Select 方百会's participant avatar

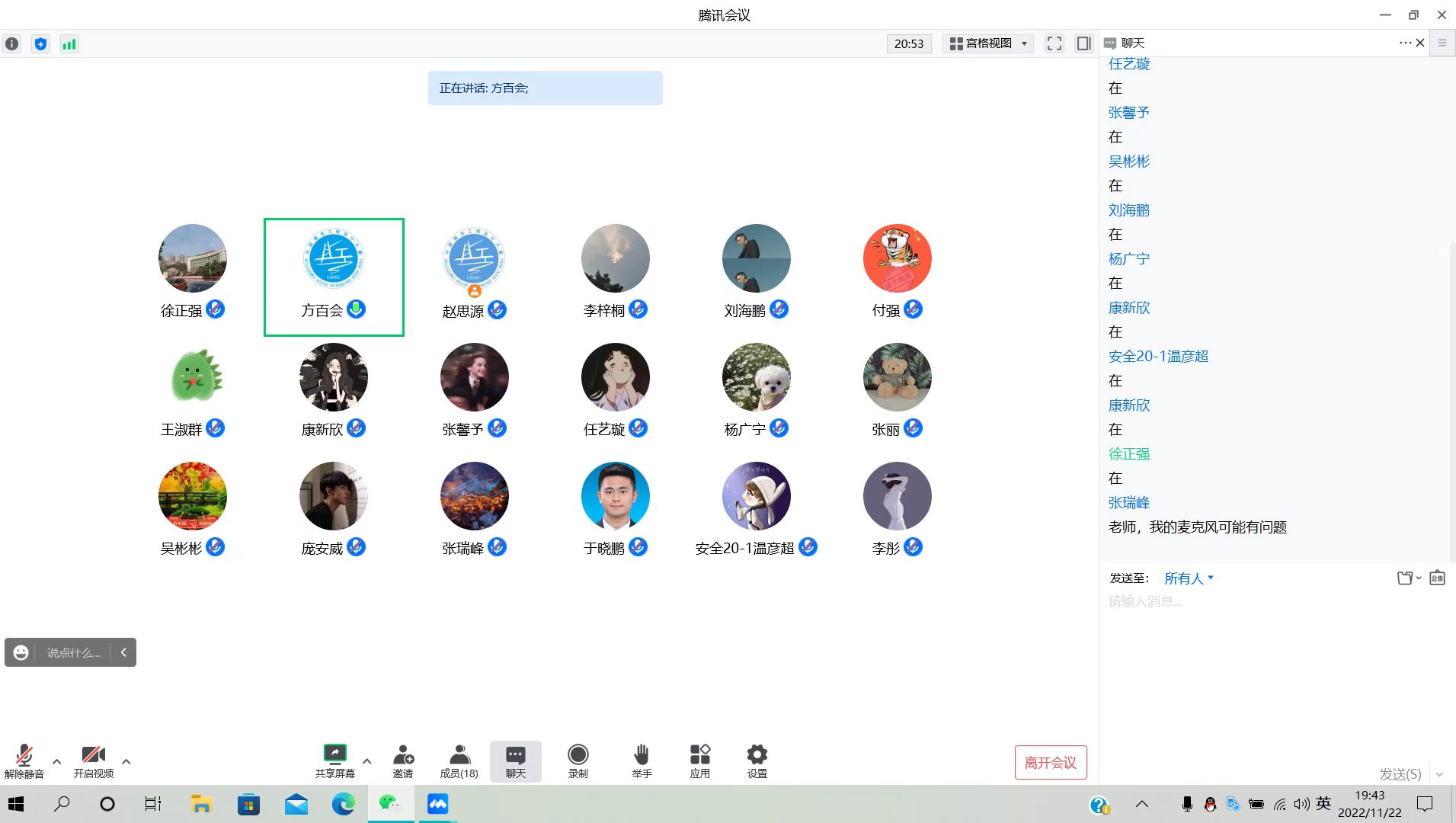tap(334, 258)
